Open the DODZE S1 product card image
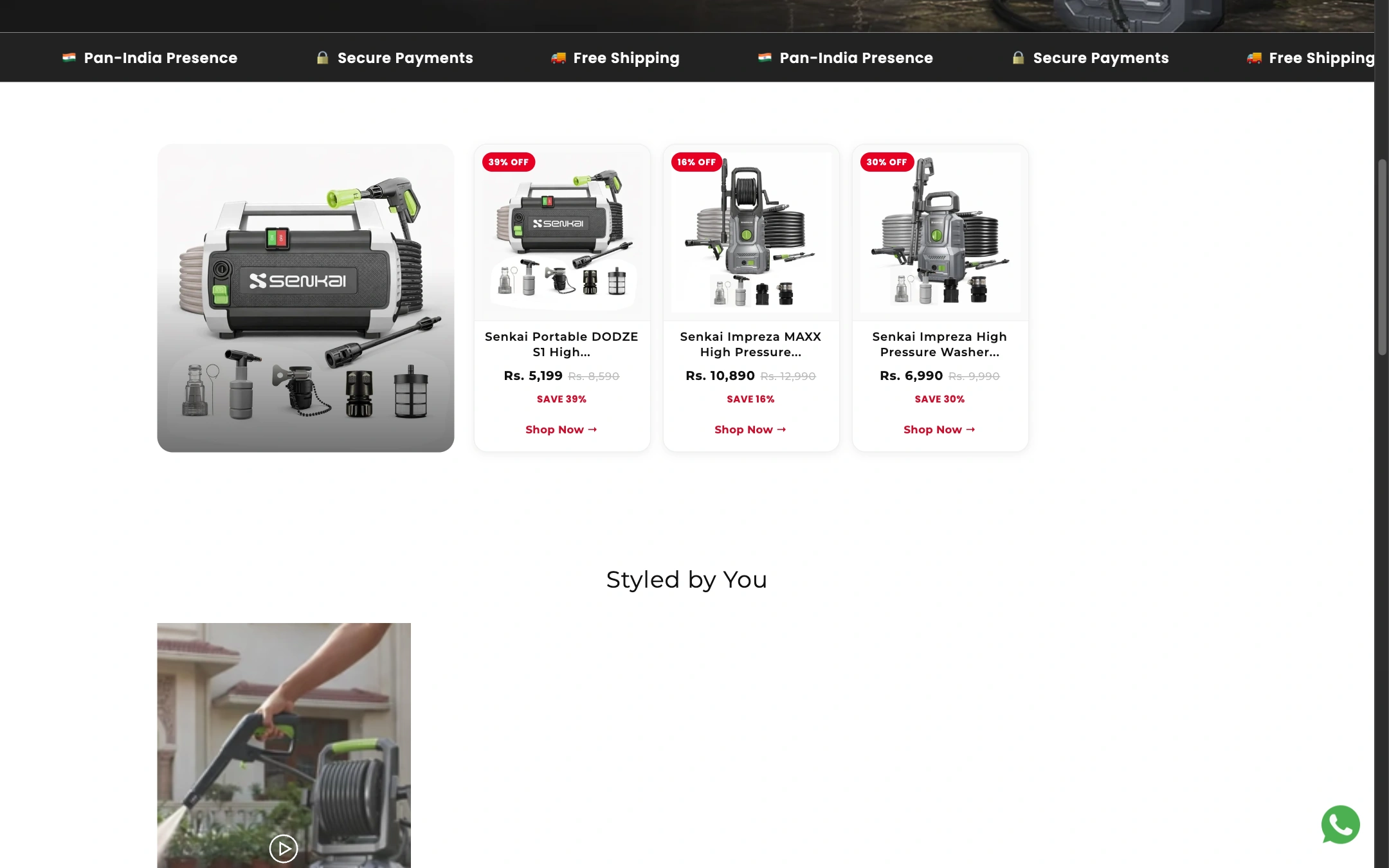The image size is (1389, 868). pyautogui.click(x=562, y=233)
